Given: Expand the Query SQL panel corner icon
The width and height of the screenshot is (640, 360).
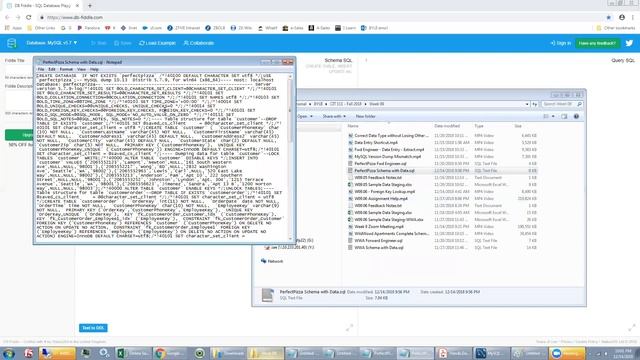Looking at the screenshot, I should coord(632,327).
